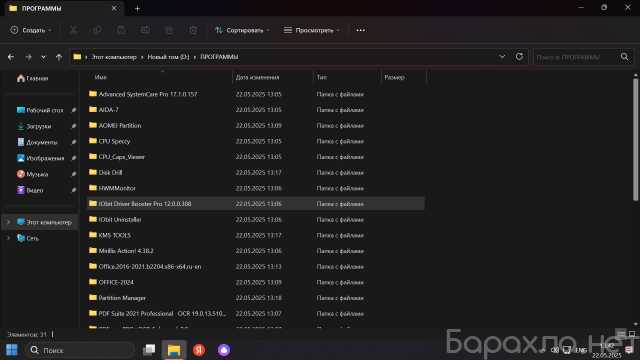The image size is (640, 360).
Task: Select Advanced SystemCare Pro folder
Action: click(256, 94)
